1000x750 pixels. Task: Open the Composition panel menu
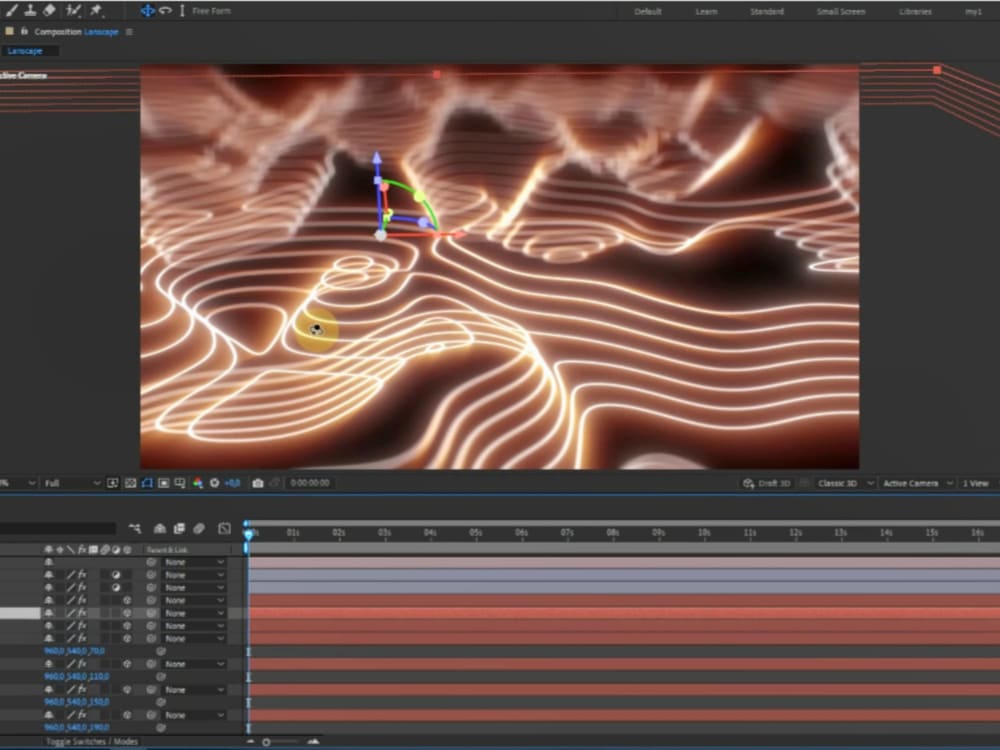click(128, 31)
